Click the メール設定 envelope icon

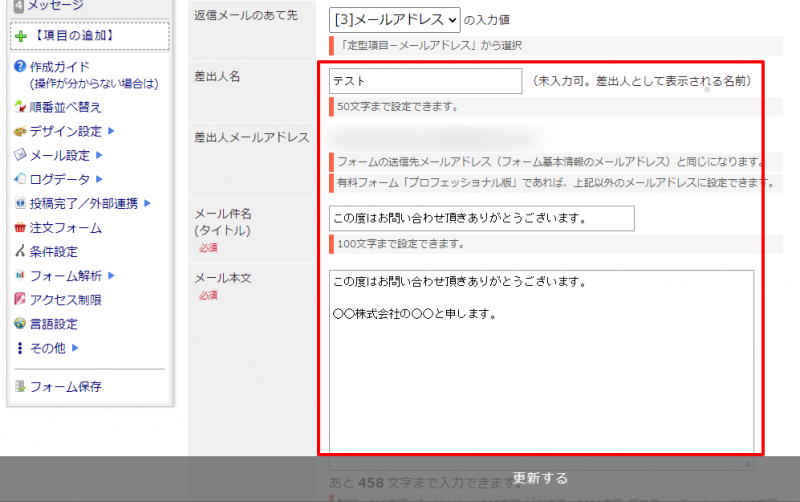point(20,155)
